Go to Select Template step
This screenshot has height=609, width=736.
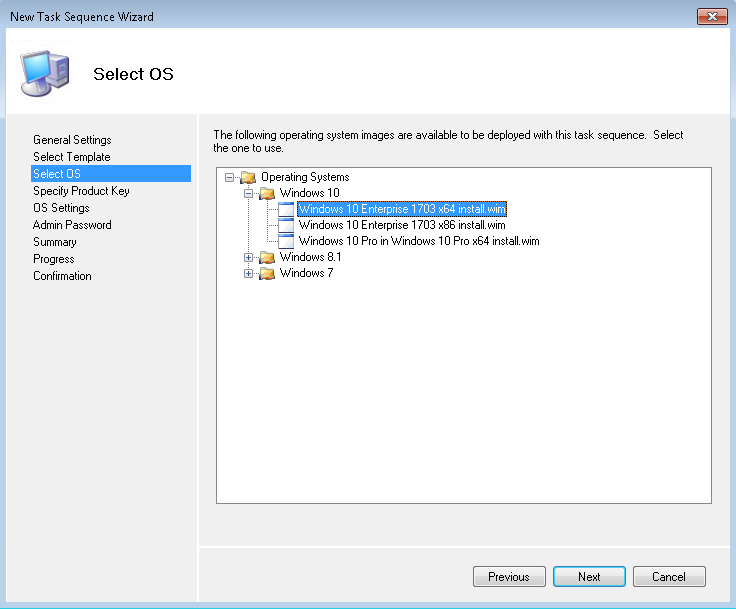pos(71,157)
